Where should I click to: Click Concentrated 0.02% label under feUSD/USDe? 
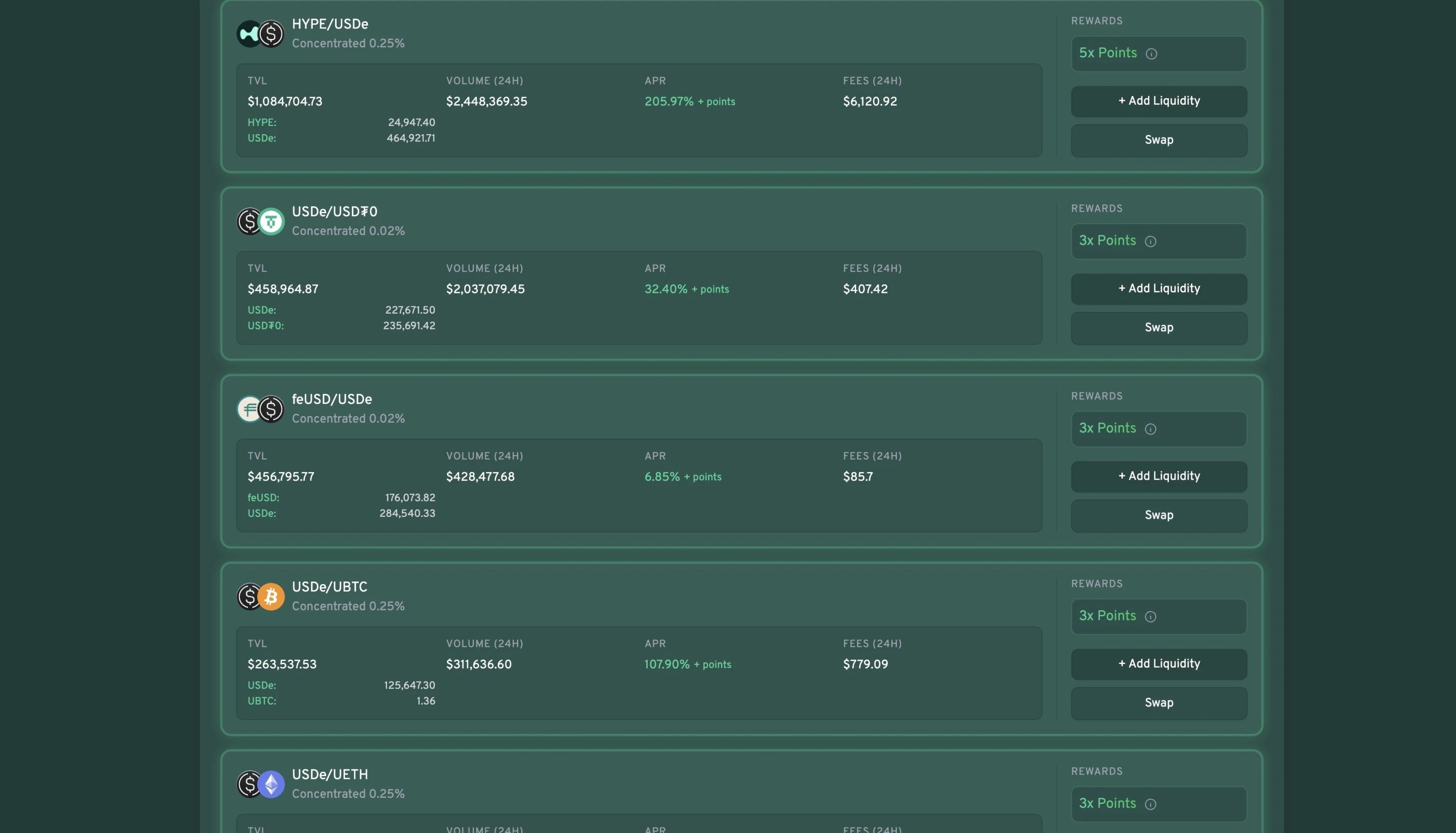(348, 419)
